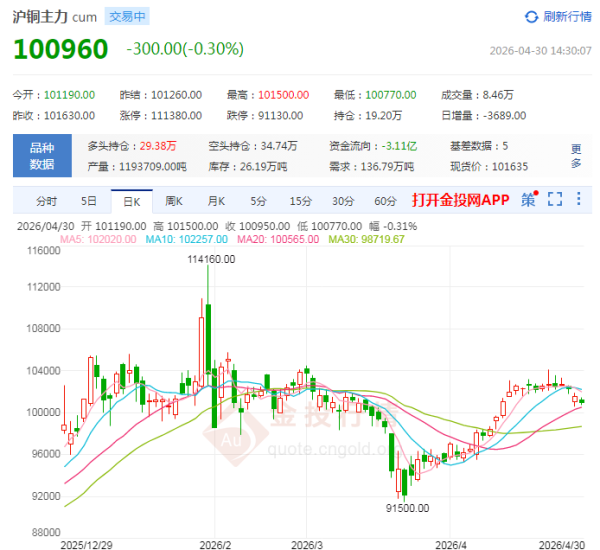This screenshot has height=550, width=600.
Task: Click the 88000 price axis label
Action: point(46,532)
